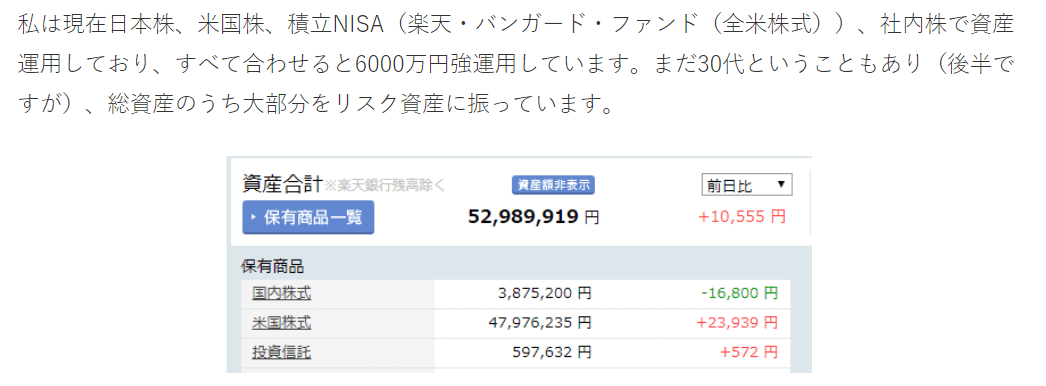Viewport: 1046px width, 386px height.
Task: Open the 米国株式 link
Action: click(282, 323)
